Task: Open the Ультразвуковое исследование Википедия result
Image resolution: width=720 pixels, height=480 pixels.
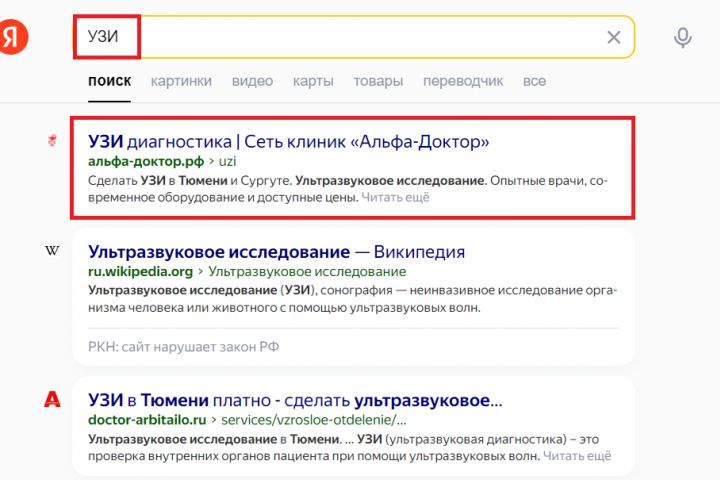Action: pyautogui.click(x=276, y=252)
